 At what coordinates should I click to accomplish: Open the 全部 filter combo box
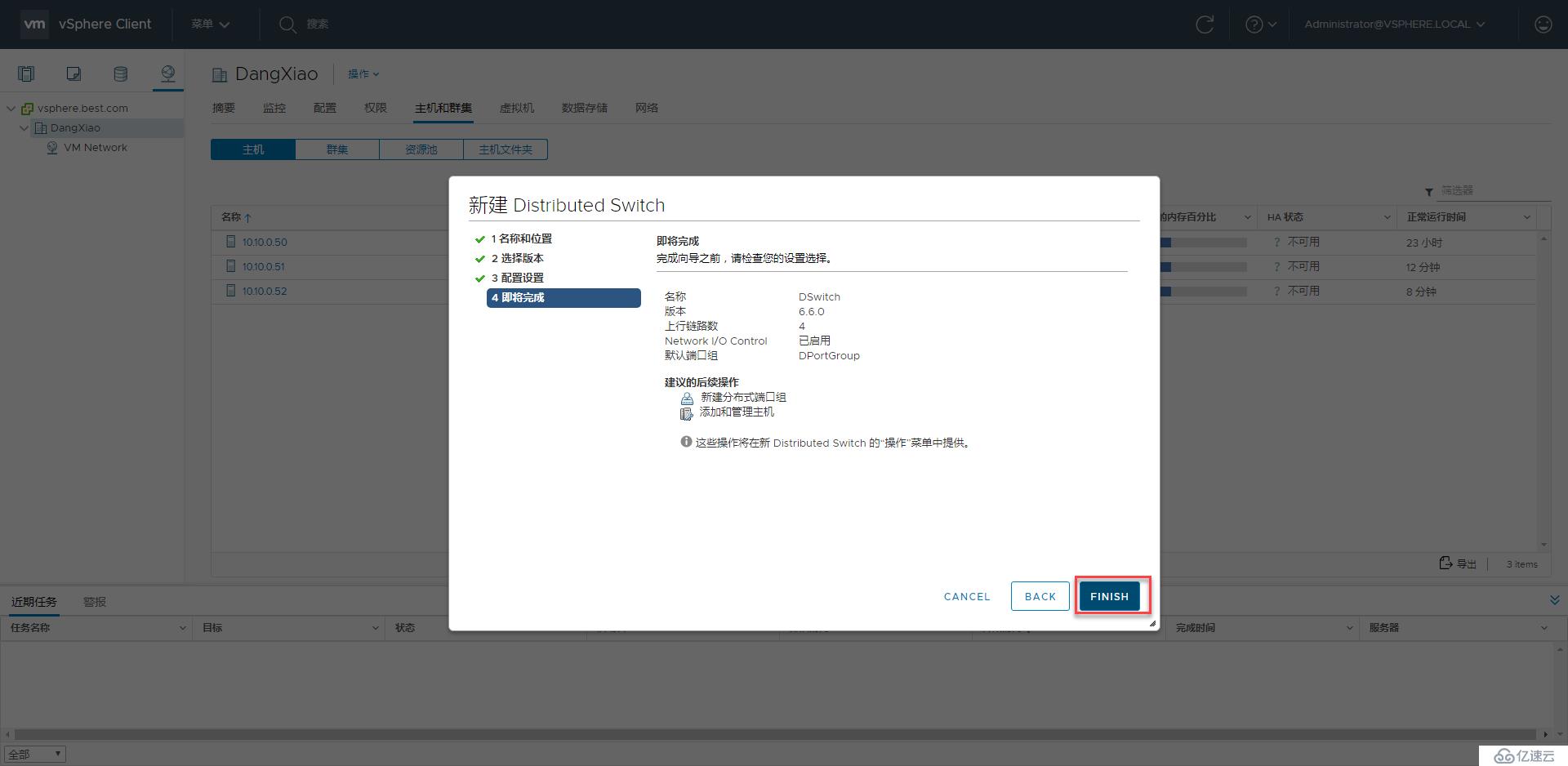coord(34,755)
